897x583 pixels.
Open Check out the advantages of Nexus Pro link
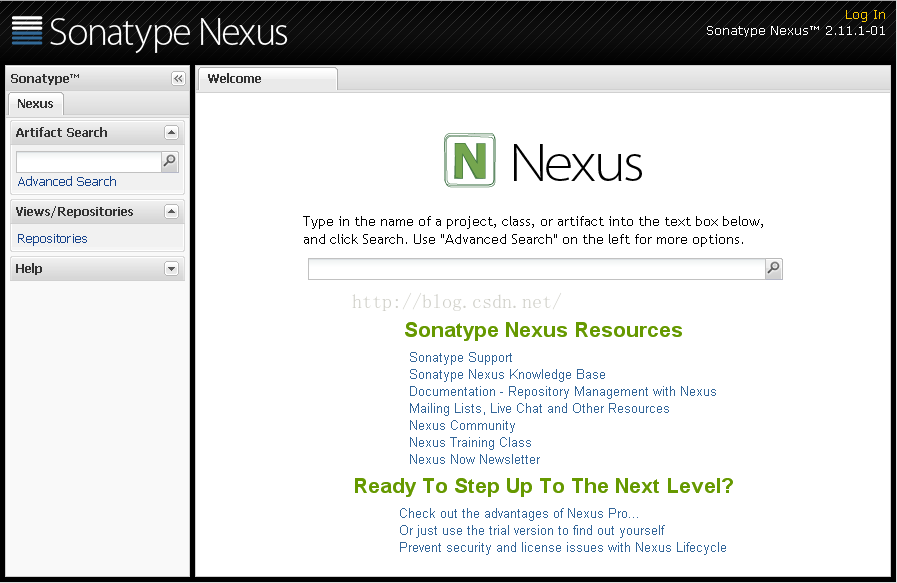click(x=519, y=513)
